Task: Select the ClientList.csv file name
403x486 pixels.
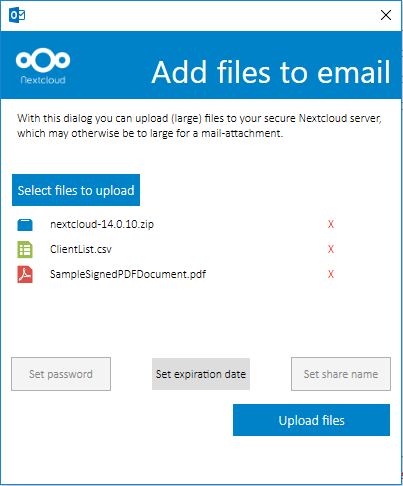Action: coord(81,249)
